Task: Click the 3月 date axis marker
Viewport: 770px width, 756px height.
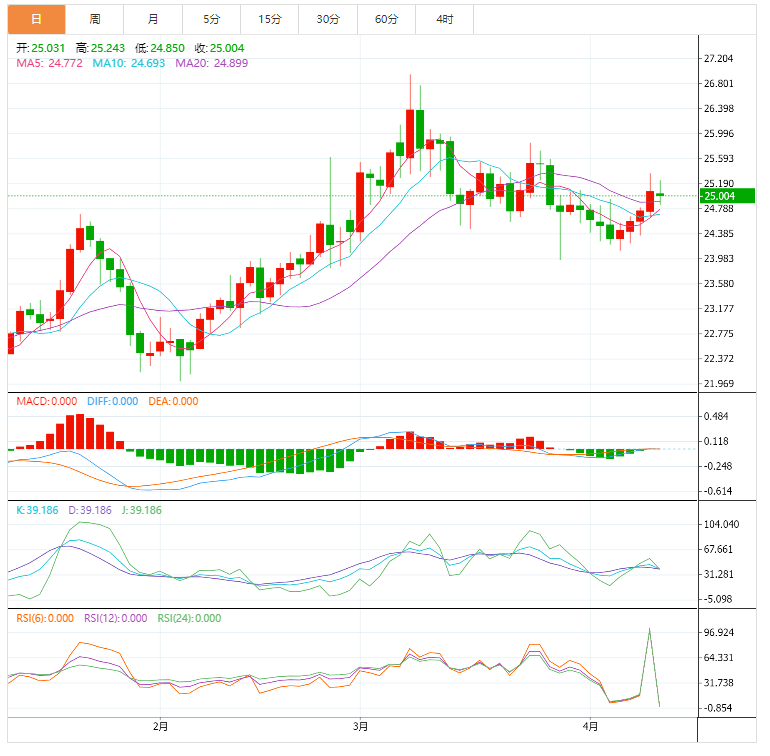Action: click(361, 726)
